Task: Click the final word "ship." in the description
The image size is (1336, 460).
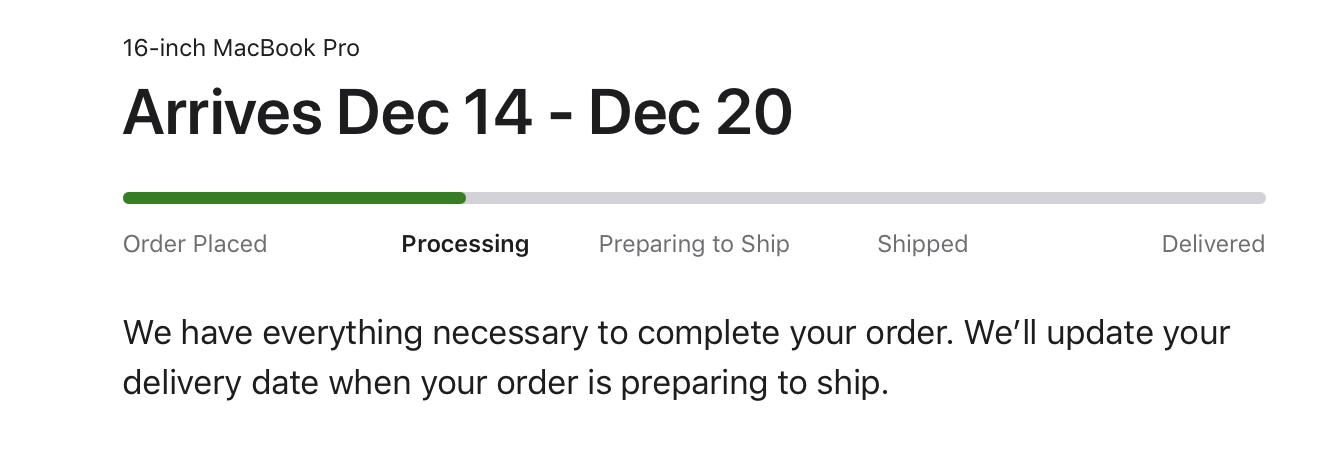Action: (854, 383)
